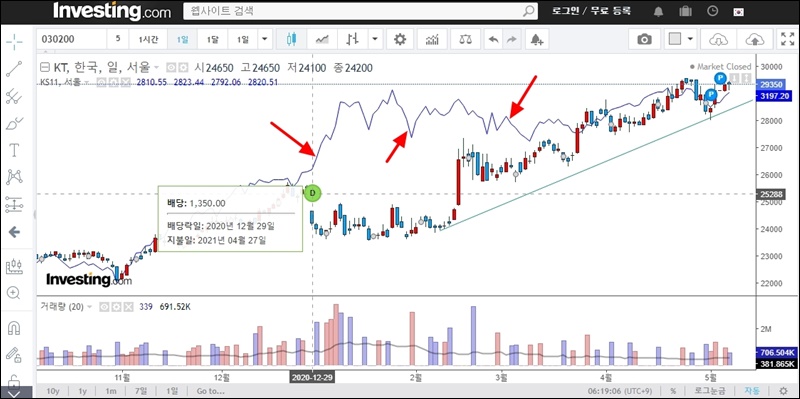Remove the 거래량 indicator

pos(128,307)
